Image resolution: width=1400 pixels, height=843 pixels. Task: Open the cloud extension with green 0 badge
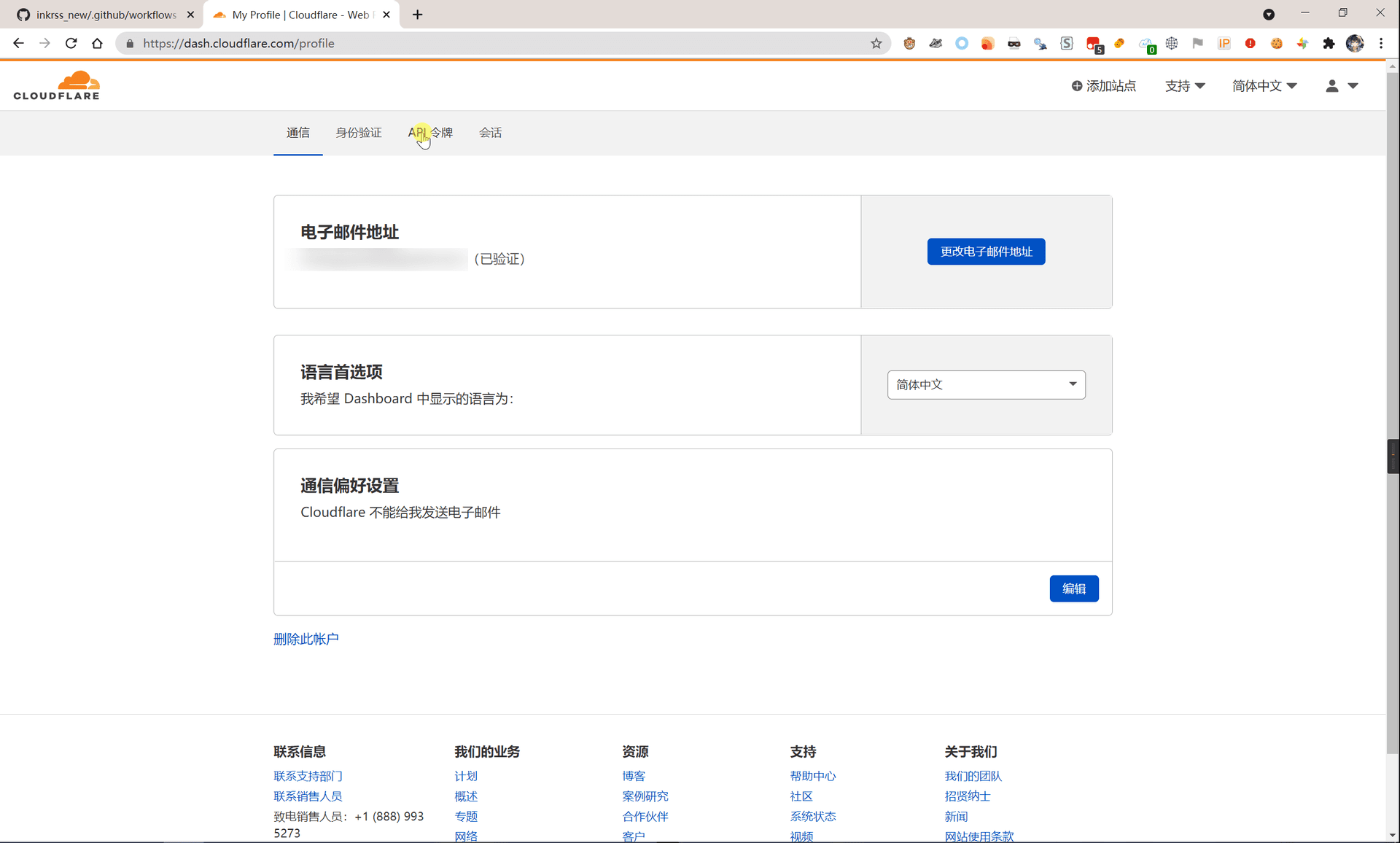1147,44
